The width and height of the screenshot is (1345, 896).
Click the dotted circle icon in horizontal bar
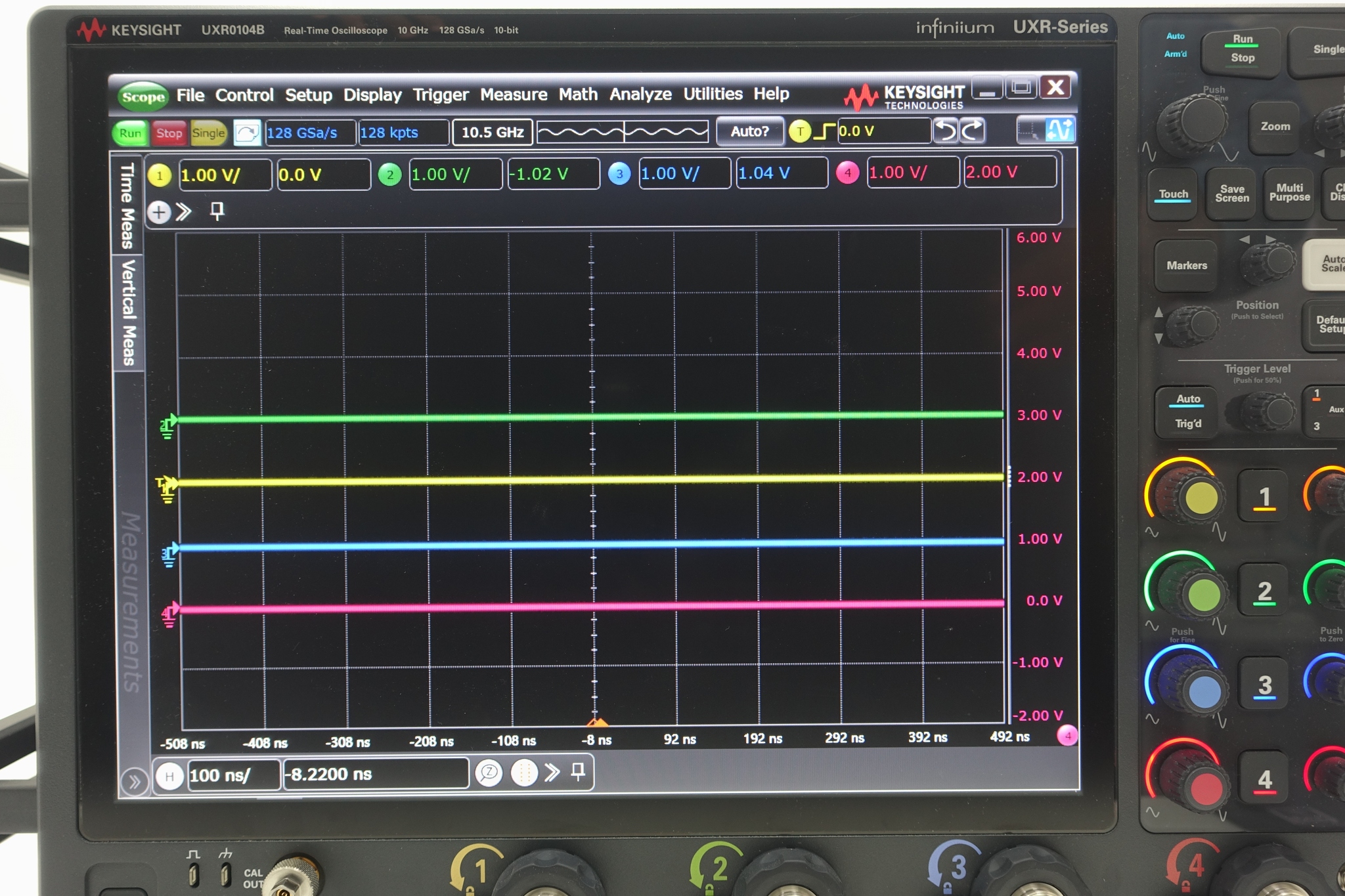[x=524, y=773]
